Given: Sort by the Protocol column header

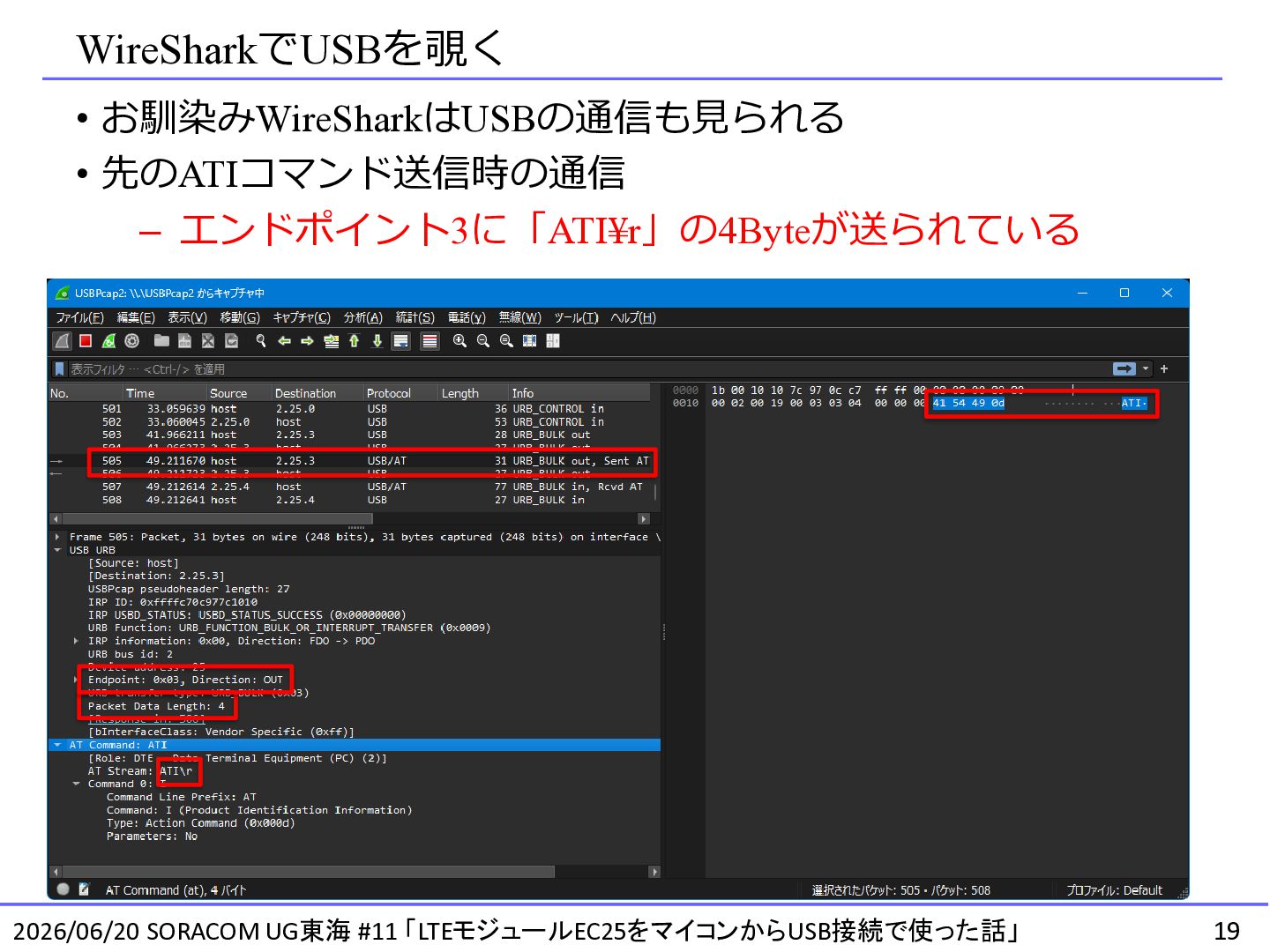Looking at the screenshot, I should [x=400, y=393].
